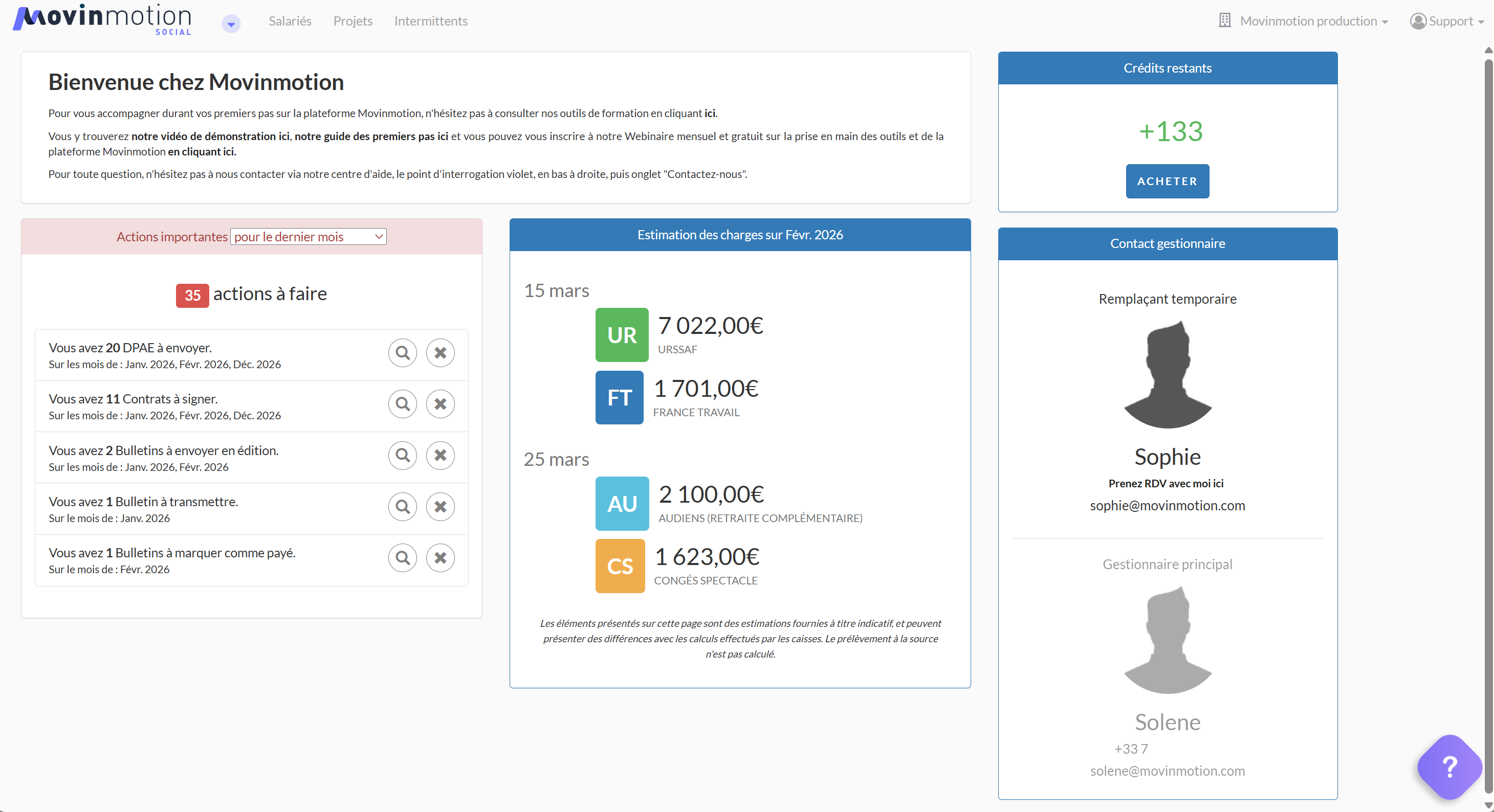
Task: Dismiss Bulletins à marquer comme payé action
Action: 440,557
